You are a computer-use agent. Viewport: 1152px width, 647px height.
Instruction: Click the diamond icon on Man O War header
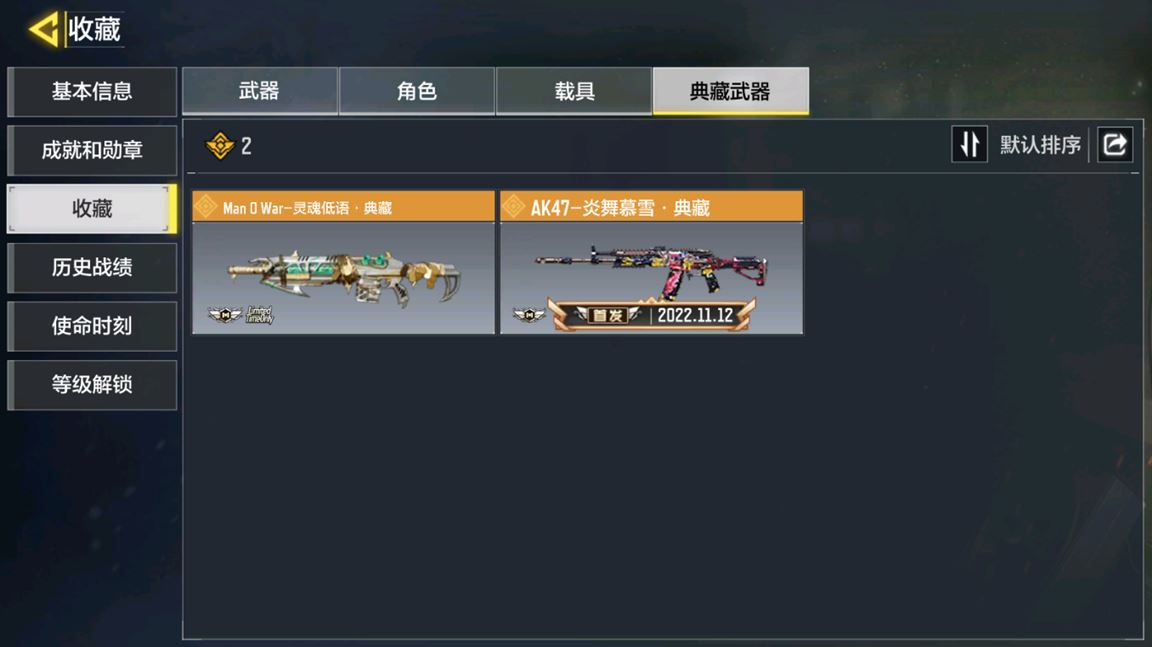pos(206,207)
